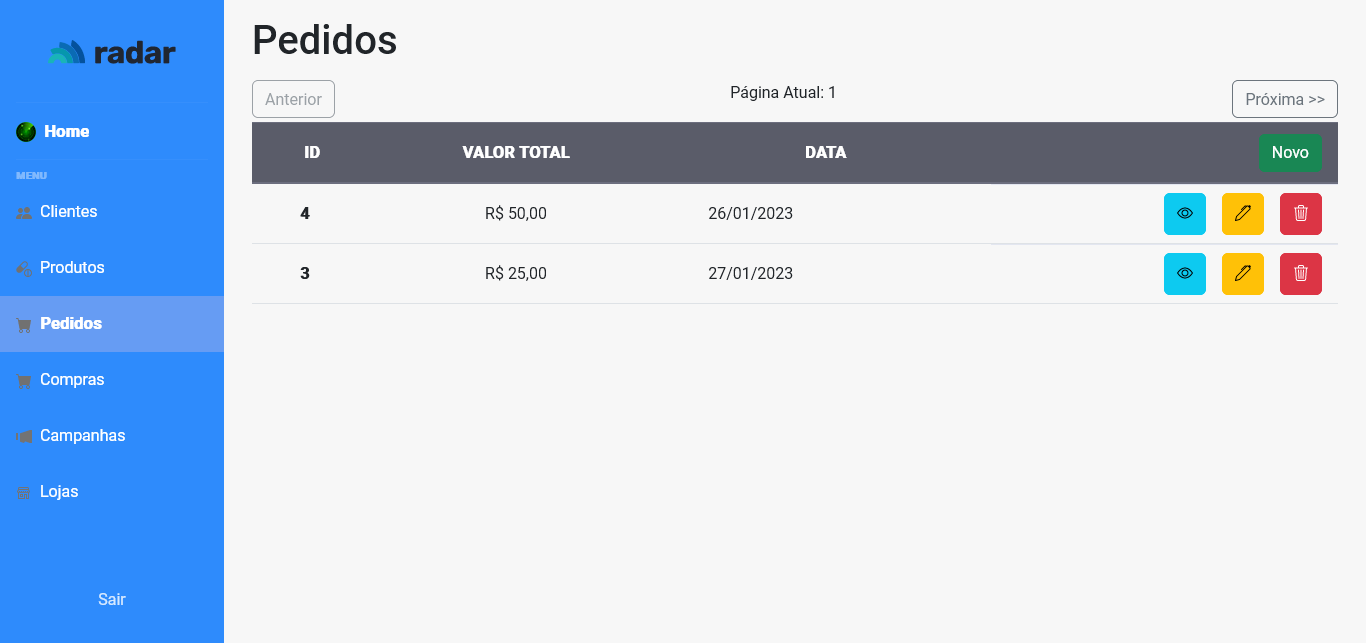Click the VALOR TOTAL column header
Image resolution: width=1366 pixels, height=643 pixels.
click(516, 153)
